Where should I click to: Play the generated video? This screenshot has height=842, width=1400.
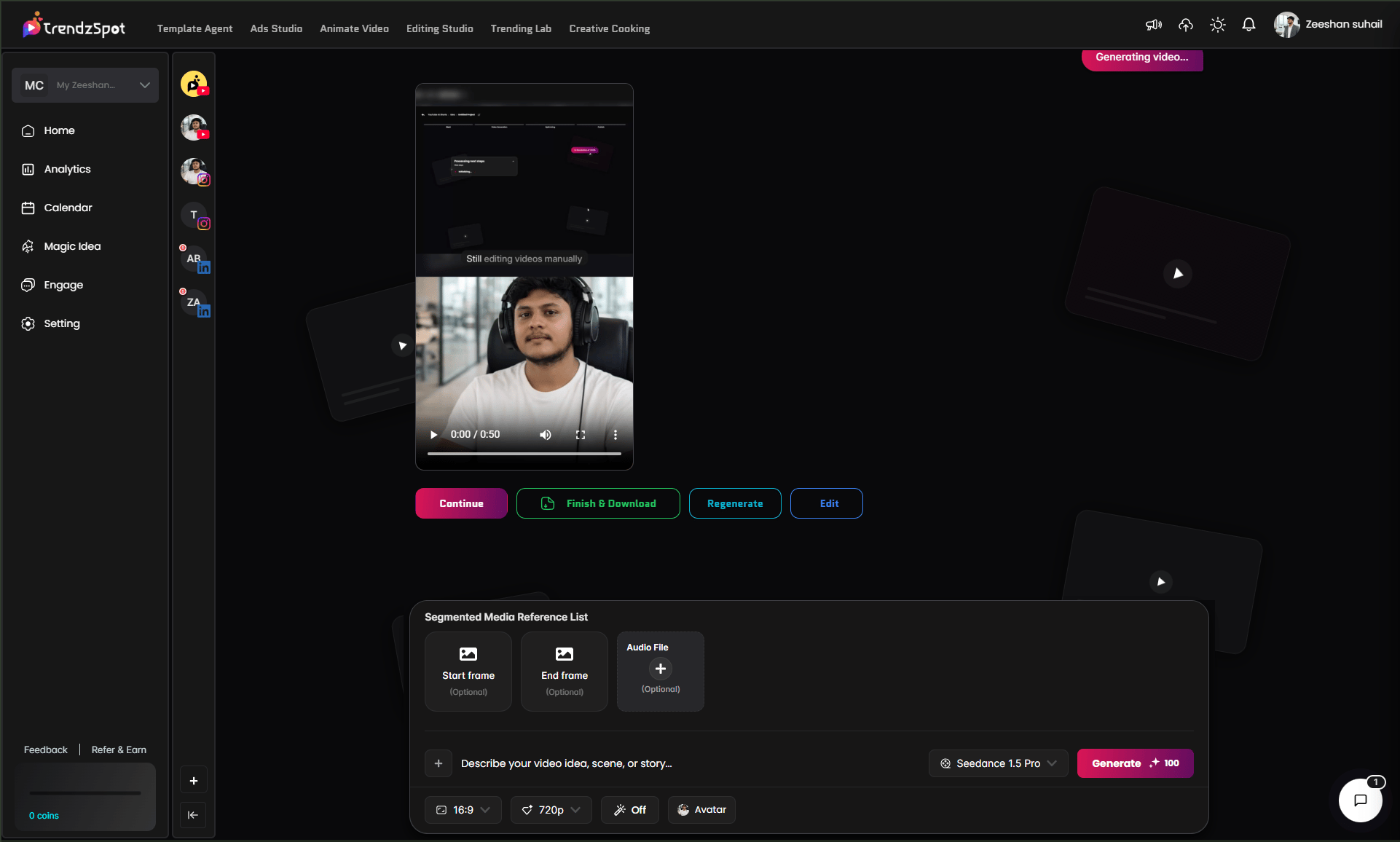pos(433,435)
